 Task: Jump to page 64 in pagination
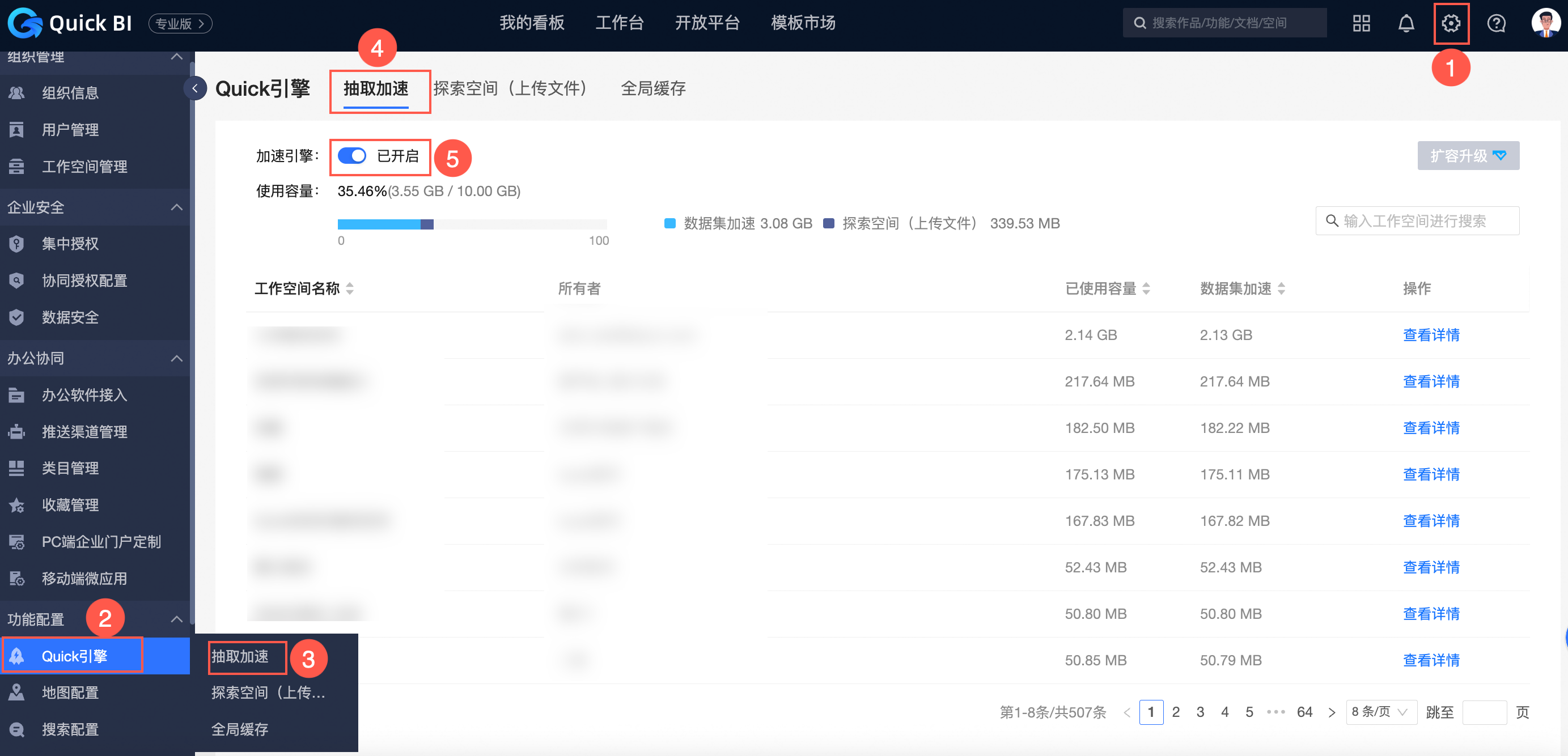click(x=1304, y=712)
